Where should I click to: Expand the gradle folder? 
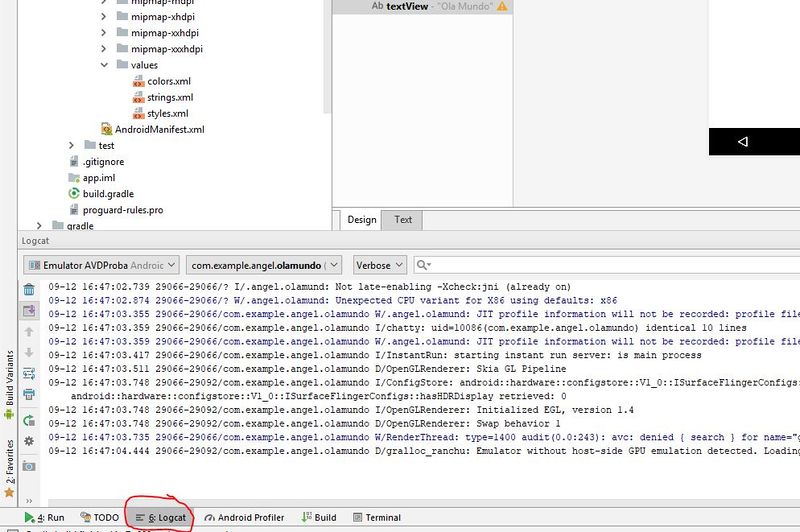(x=39, y=225)
